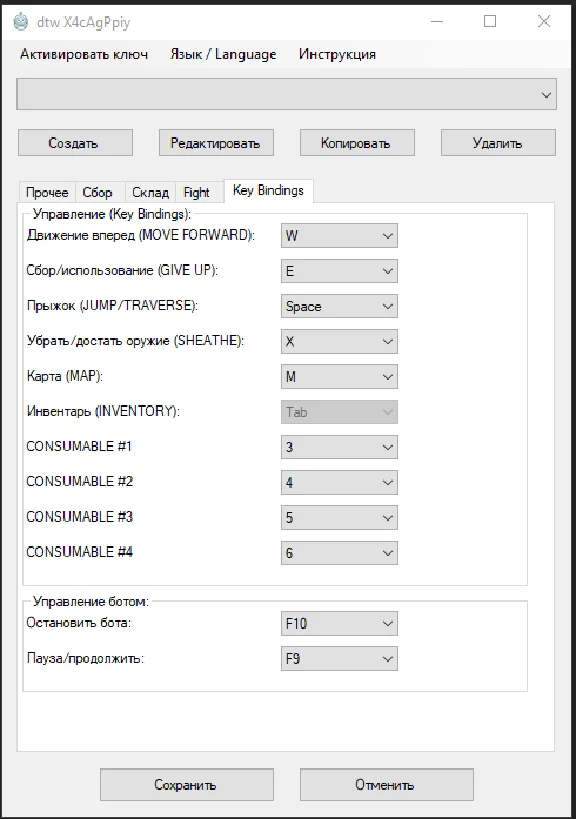Image resolution: width=576 pixels, height=819 pixels.
Task: Click the CONSUMABLE #3 label
Action: (x=79, y=517)
